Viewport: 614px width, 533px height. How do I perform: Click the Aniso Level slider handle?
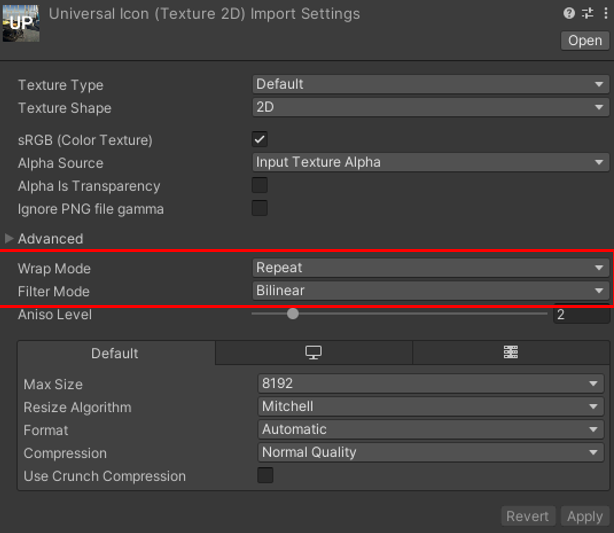(293, 314)
